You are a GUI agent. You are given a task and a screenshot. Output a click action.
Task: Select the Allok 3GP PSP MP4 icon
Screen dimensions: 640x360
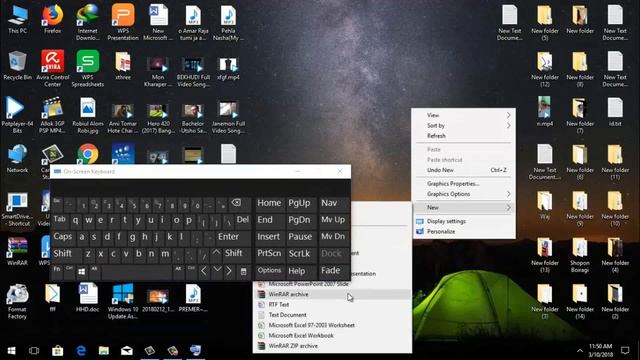pos(52,115)
